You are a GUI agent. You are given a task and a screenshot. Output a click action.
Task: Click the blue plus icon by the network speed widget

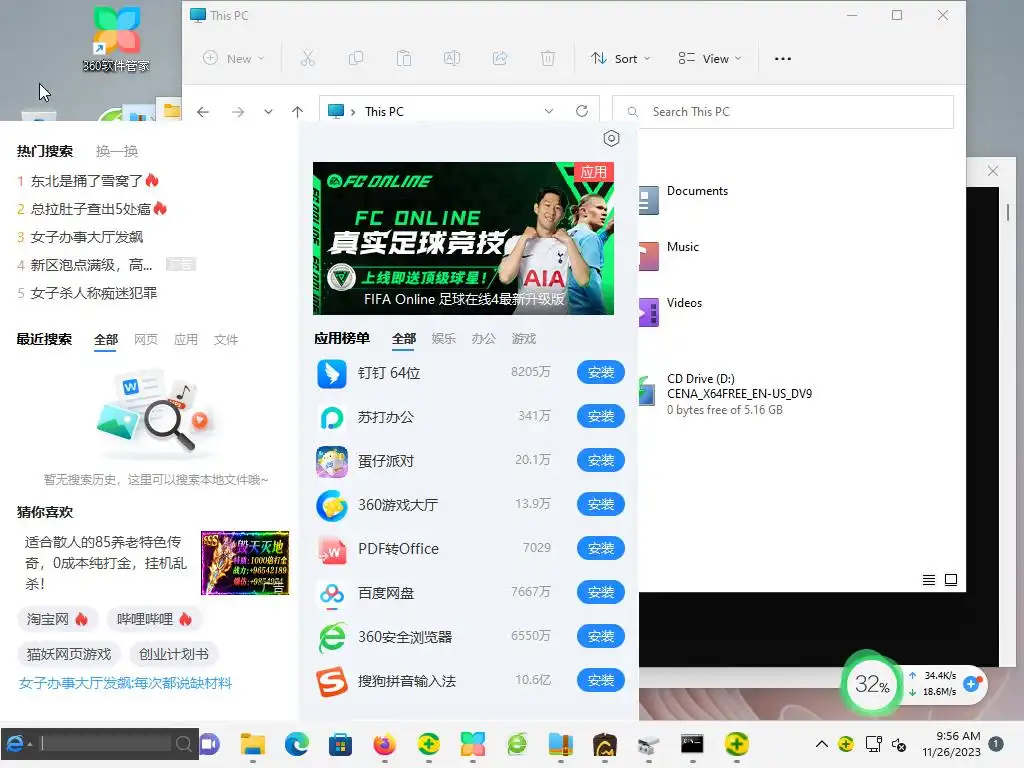[971, 684]
